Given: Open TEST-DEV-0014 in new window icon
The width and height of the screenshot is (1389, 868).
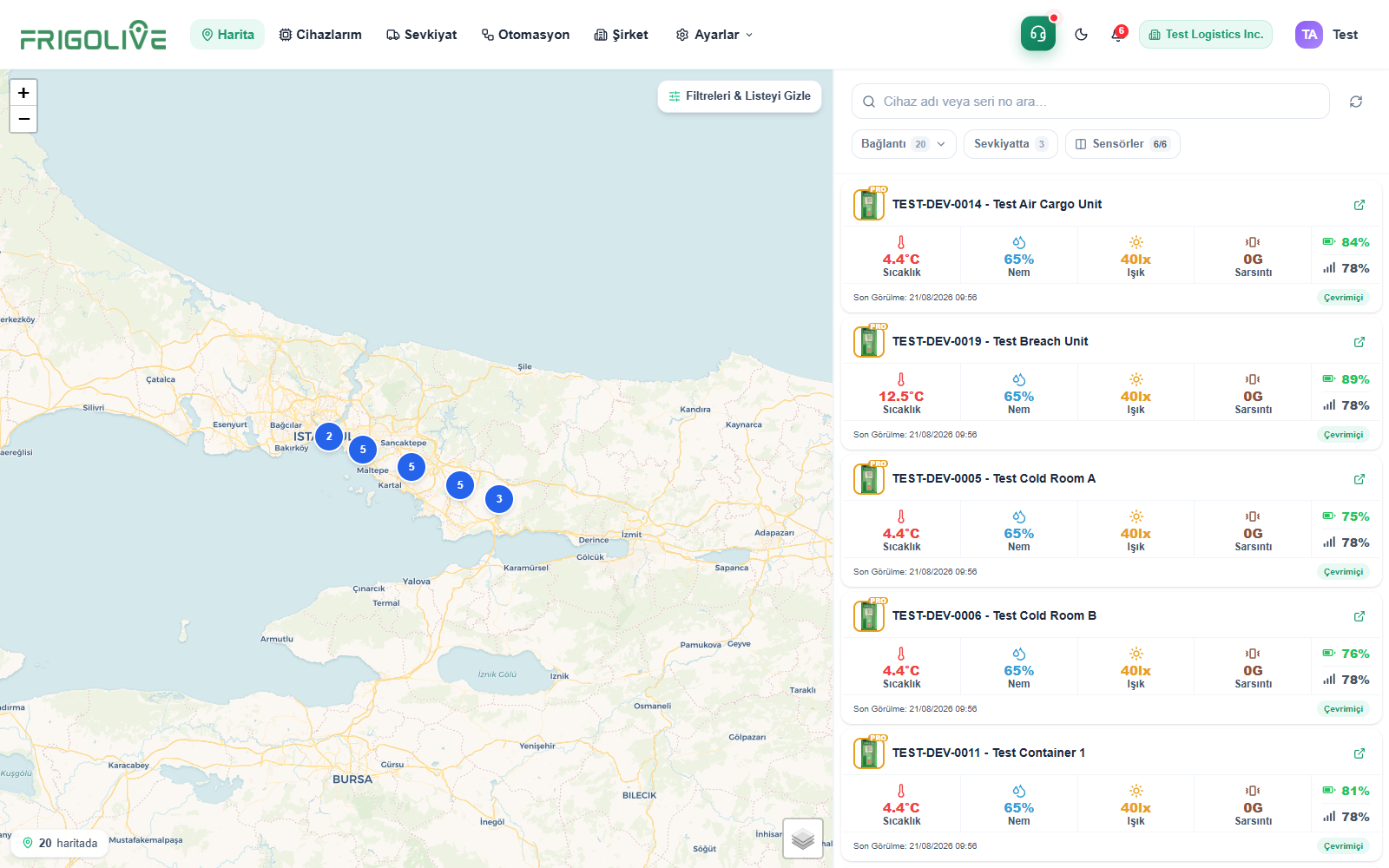Looking at the screenshot, I should click(x=1359, y=205).
